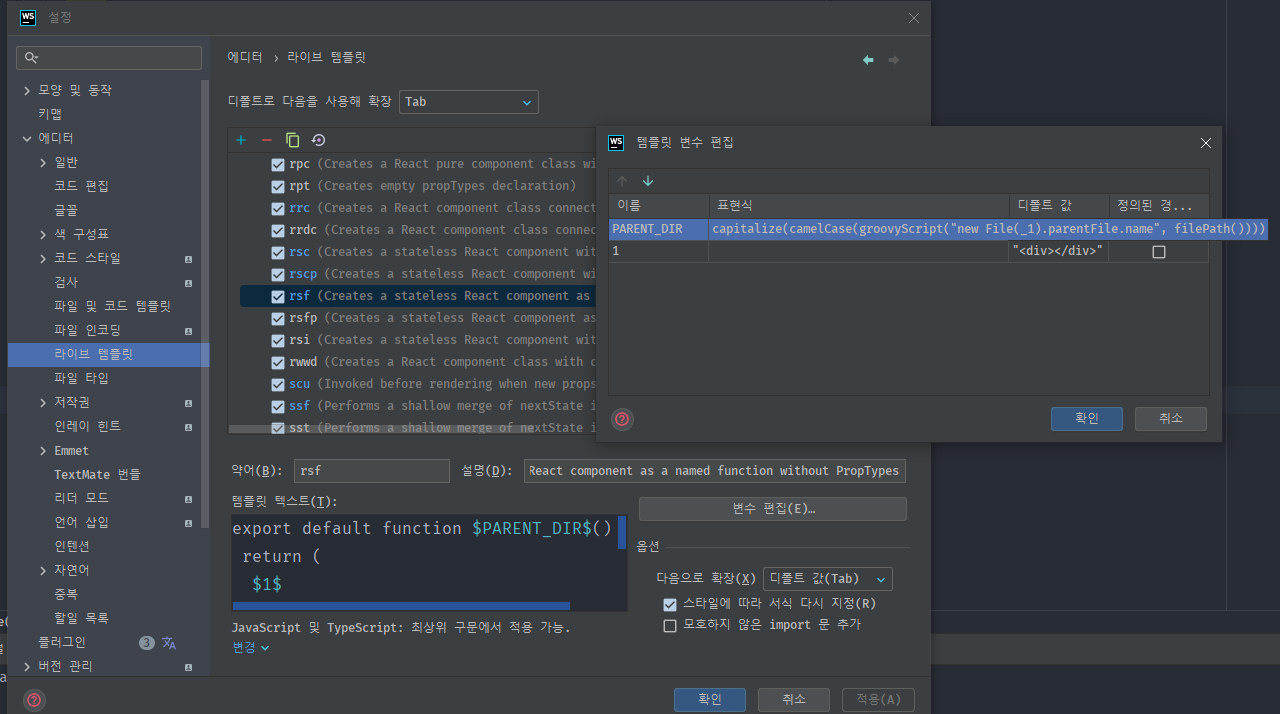Focus the settings search field
The image size is (1280, 714).
(109, 58)
